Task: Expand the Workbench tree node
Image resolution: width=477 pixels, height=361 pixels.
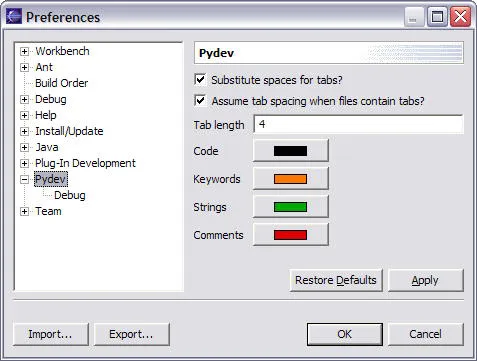Action: [24, 51]
